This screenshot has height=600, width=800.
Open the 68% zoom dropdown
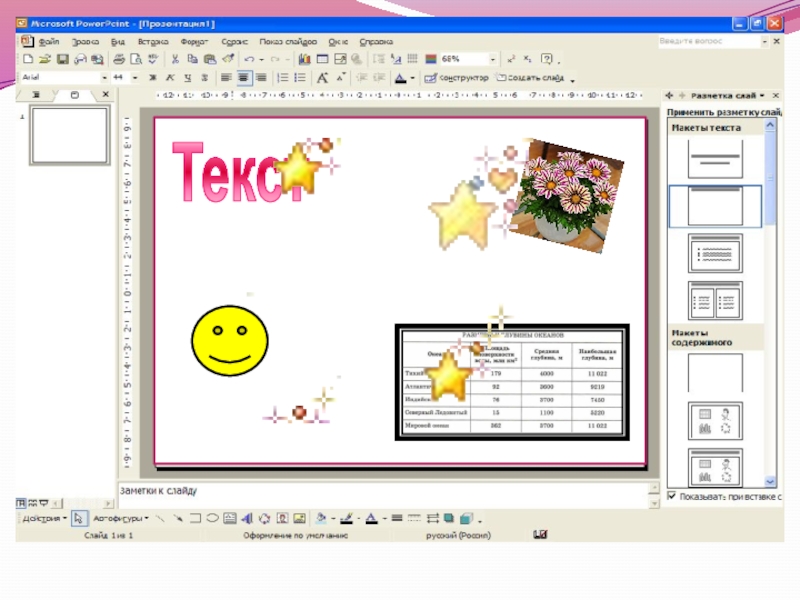pos(493,60)
